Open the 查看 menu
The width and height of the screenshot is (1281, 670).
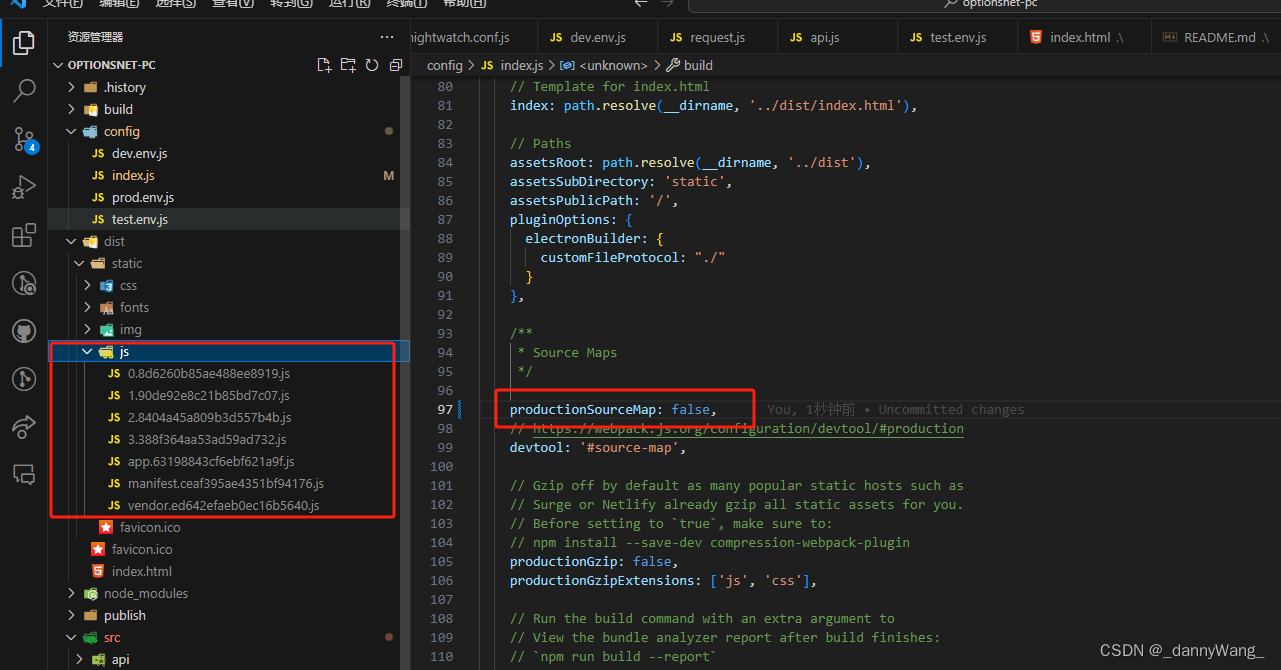232,5
